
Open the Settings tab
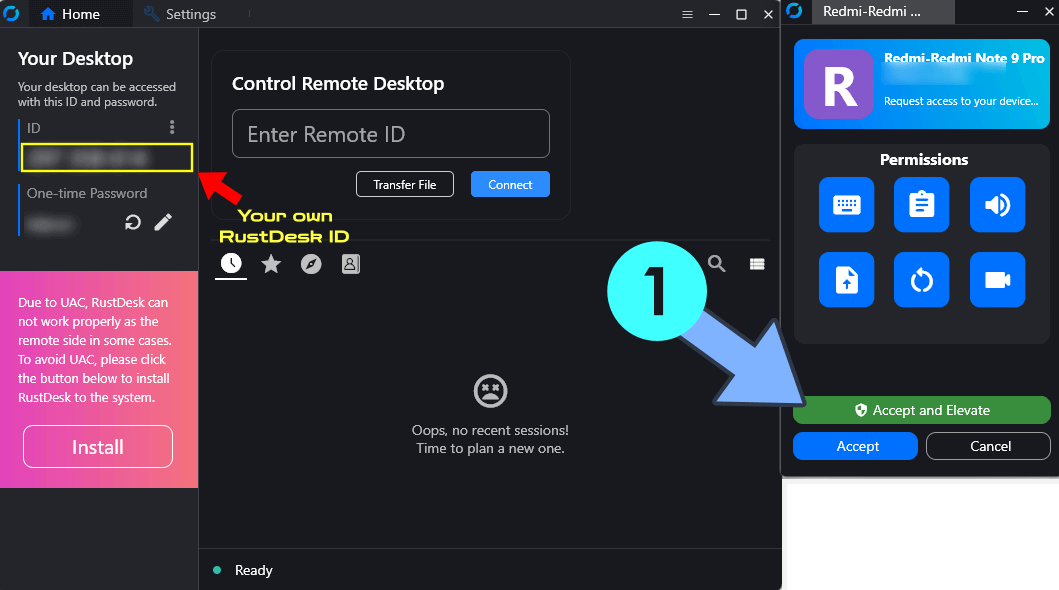180,14
